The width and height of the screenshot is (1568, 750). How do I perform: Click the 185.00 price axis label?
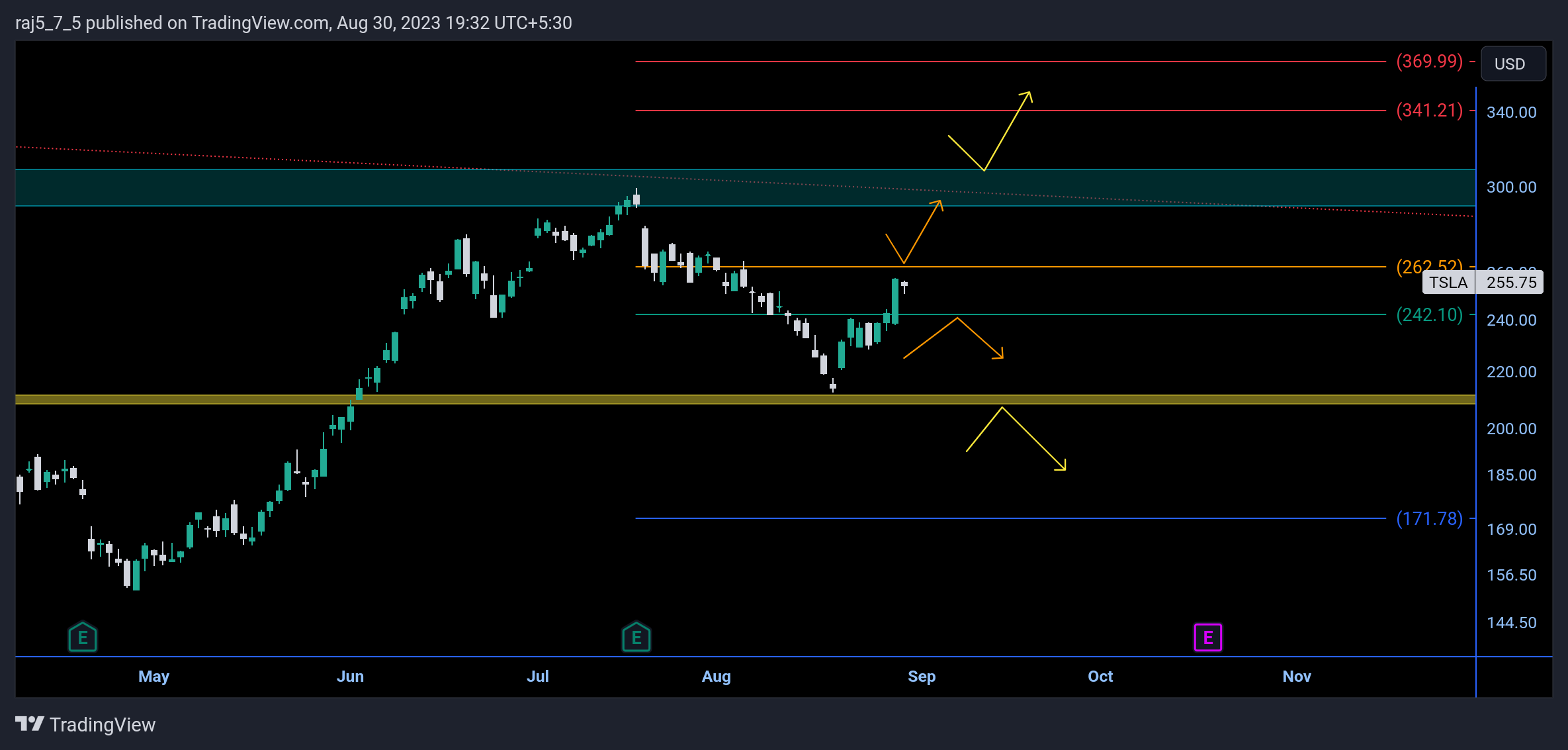[x=1511, y=475]
